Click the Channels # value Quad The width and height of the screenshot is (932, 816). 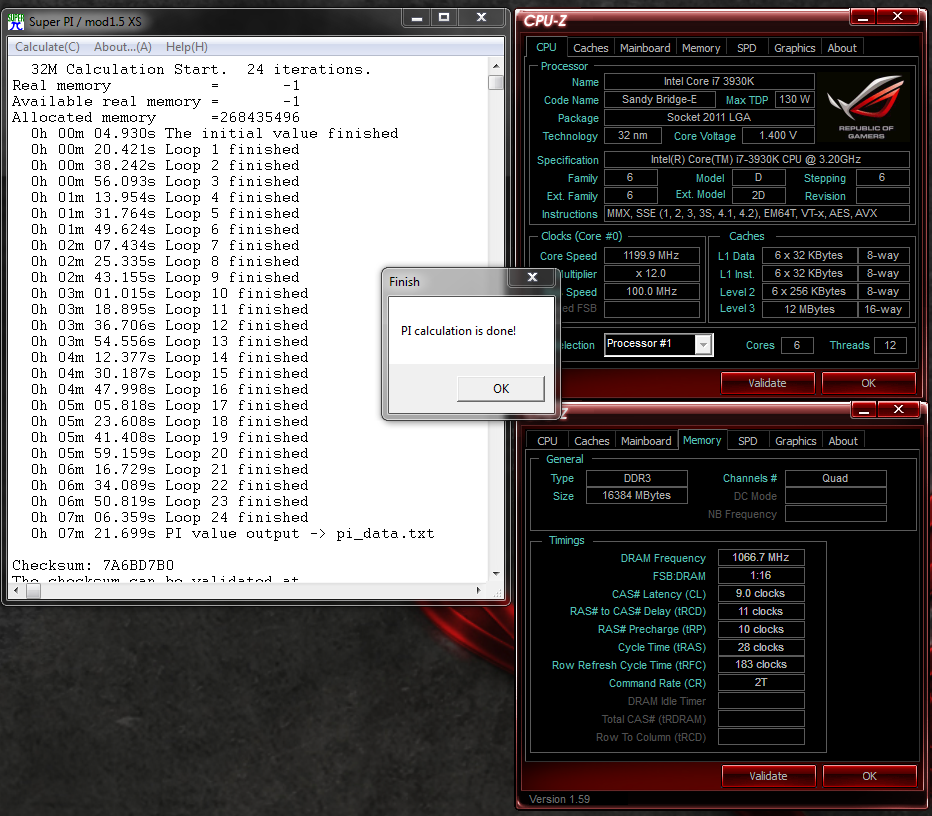pos(835,478)
